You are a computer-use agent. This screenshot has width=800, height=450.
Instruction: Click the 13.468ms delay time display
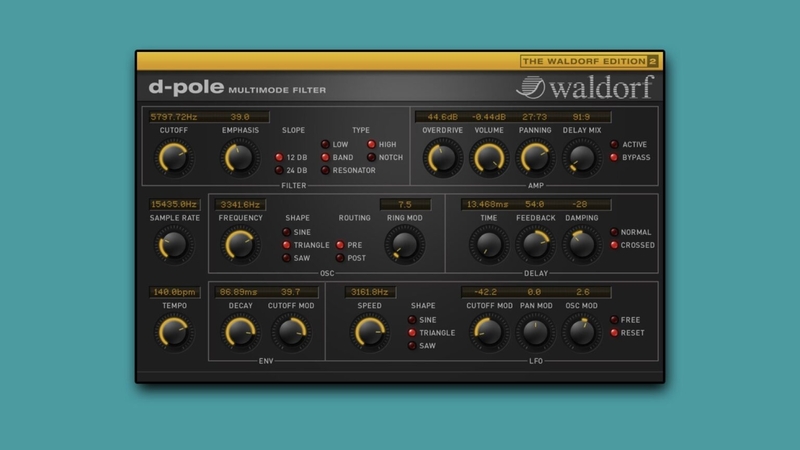[487, 205]
